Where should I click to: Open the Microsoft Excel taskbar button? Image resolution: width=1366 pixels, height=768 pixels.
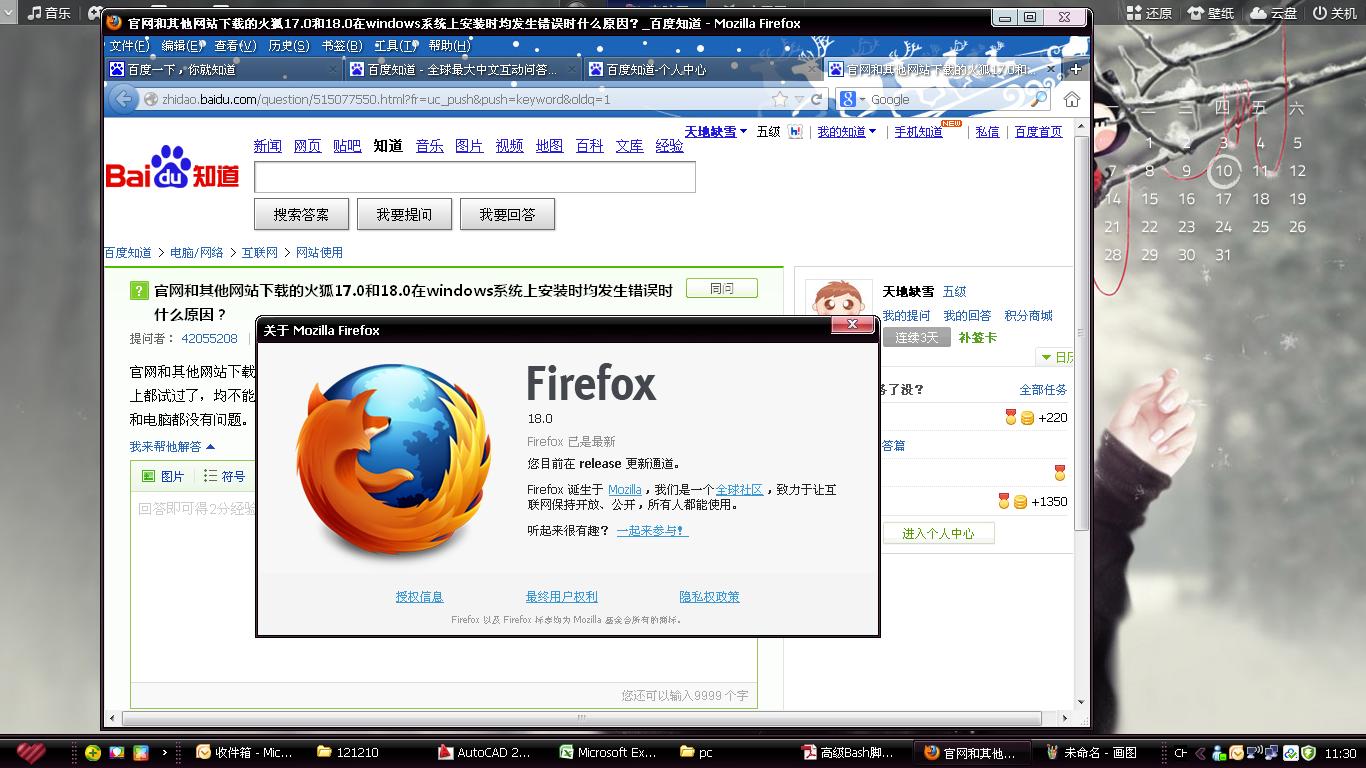coord(609,752)
